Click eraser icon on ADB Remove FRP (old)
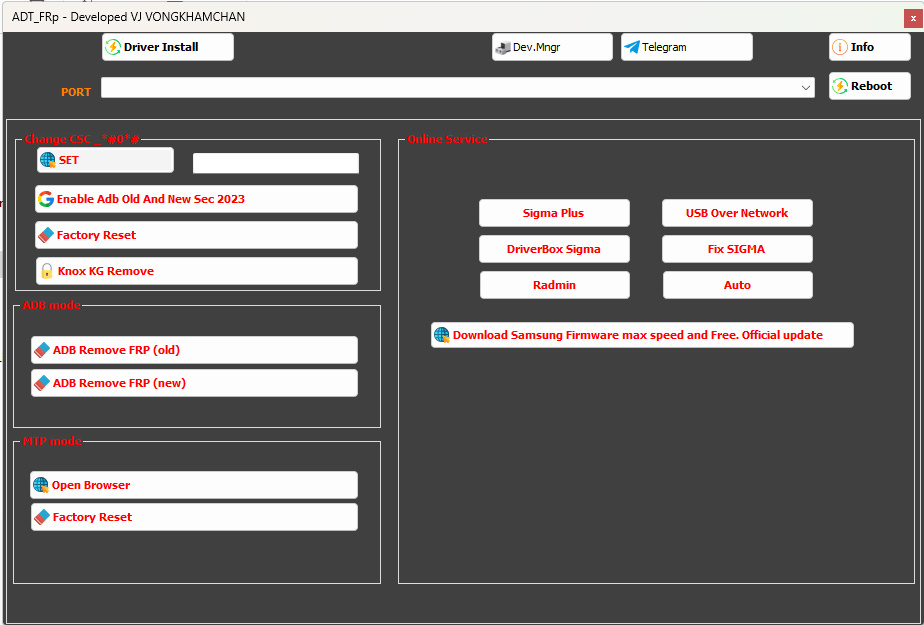 42,350
